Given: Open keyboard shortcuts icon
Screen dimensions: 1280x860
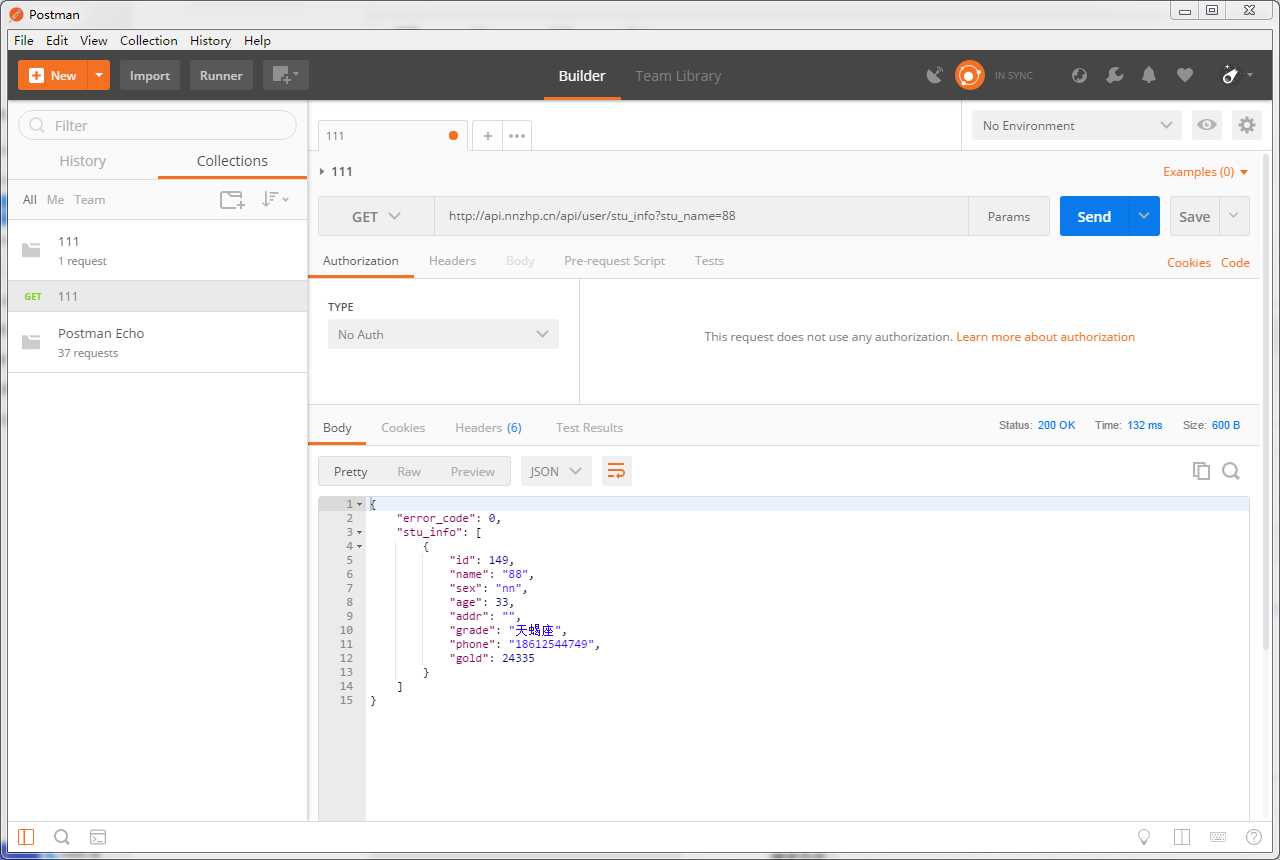Looking at the screenshot, I should click(1218, 837).
